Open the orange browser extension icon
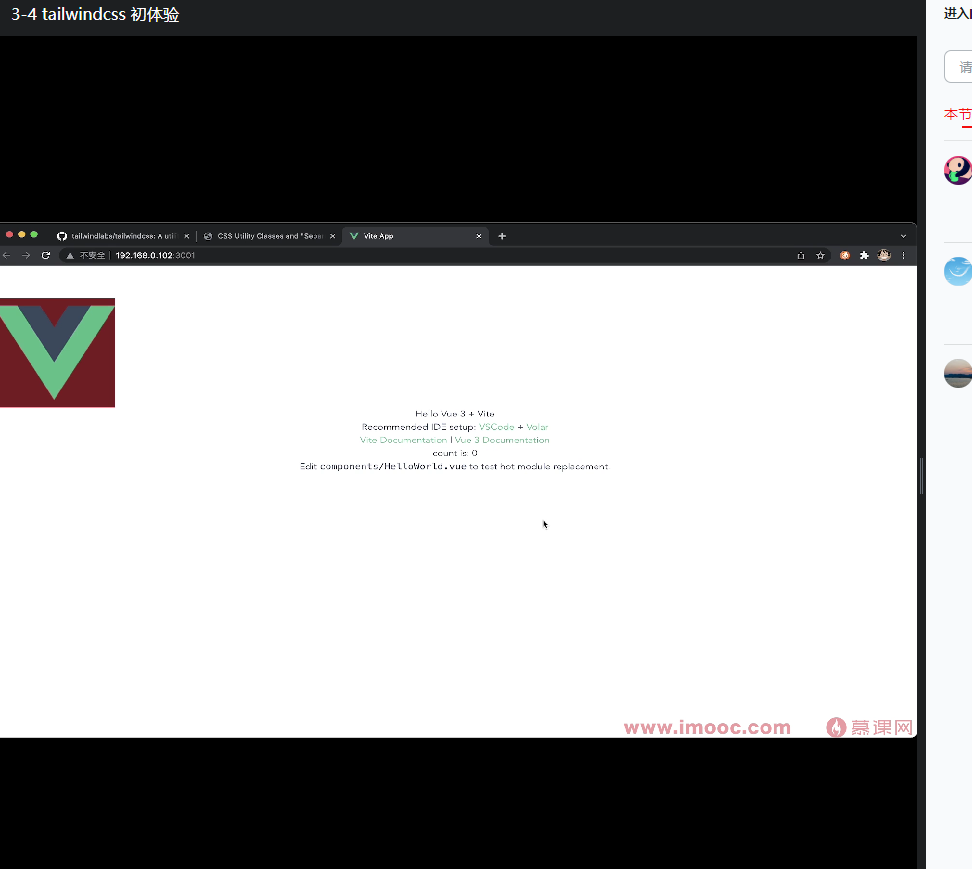Viewport: 972px width, 869px height. 844,255
